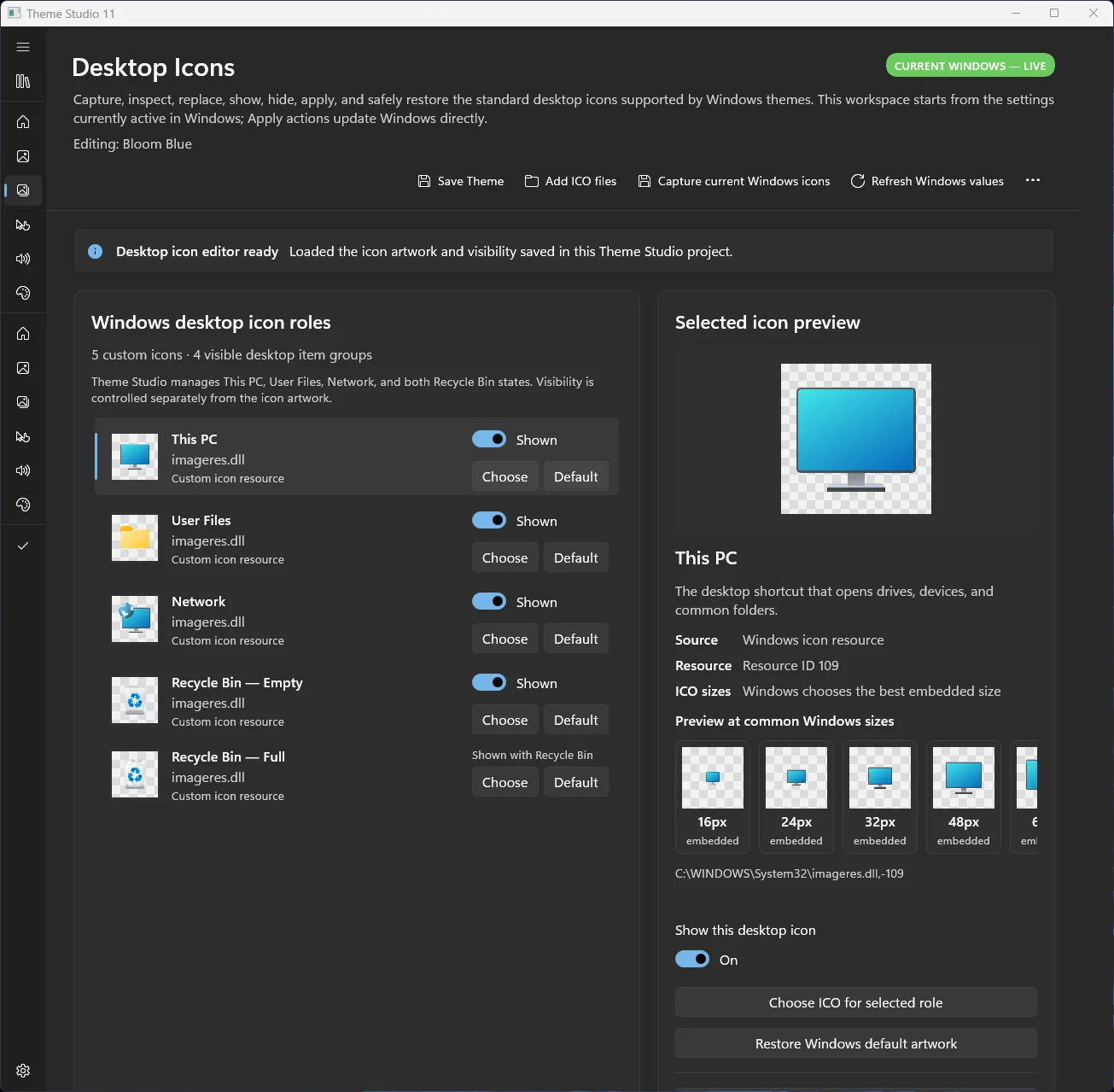The width and height of the screenshot is (1114, 1092).
Task: Click the C:\WINDOWS\System32\imageres.dll,-109 path text
Action: (x=790, y=873)
